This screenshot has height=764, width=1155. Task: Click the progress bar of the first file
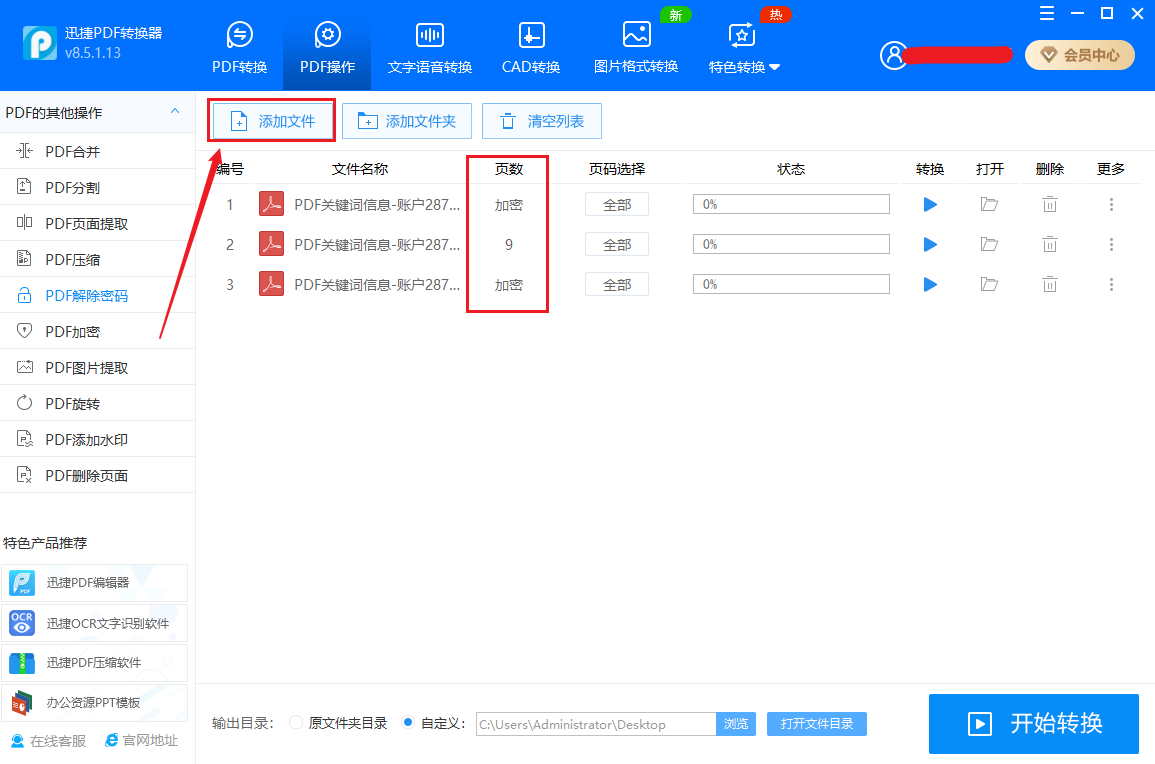(790, 203)
